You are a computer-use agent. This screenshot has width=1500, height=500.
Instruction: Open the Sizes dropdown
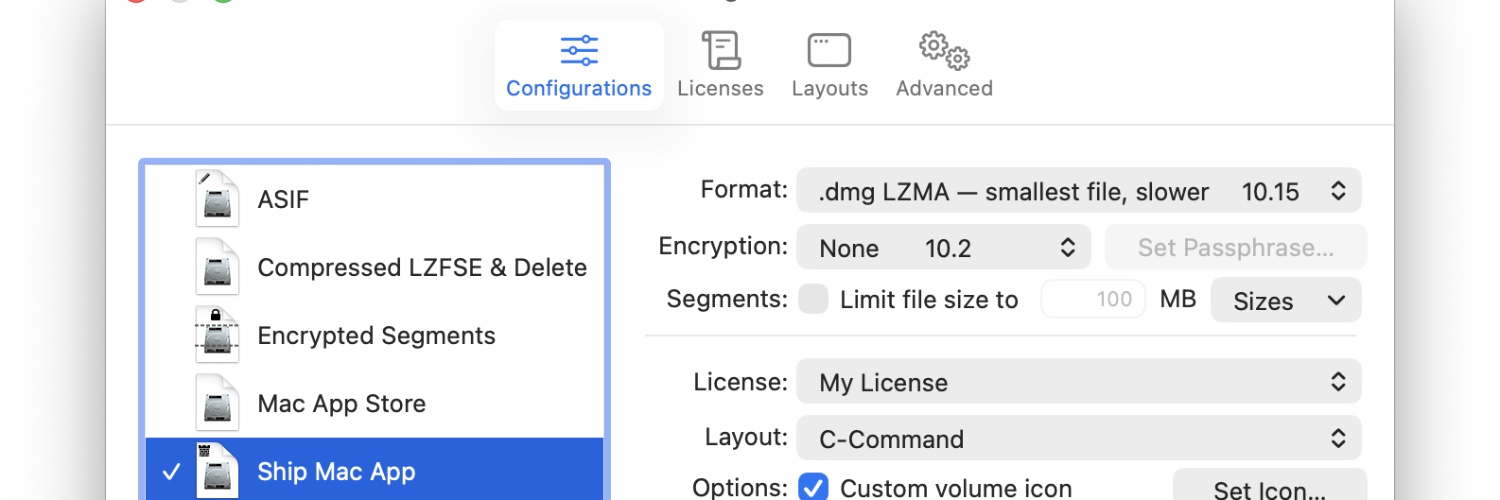coord(1286,300)
